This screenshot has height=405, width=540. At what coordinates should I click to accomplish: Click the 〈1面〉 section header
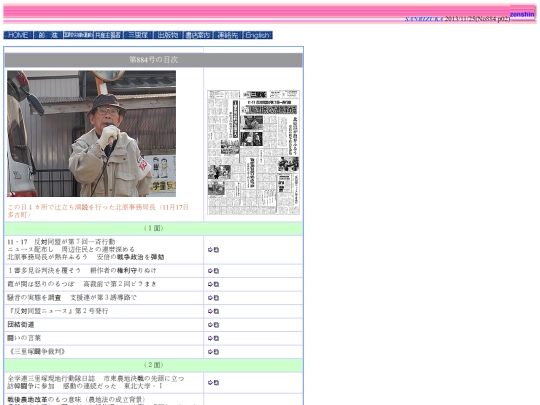tap(154, 228)
